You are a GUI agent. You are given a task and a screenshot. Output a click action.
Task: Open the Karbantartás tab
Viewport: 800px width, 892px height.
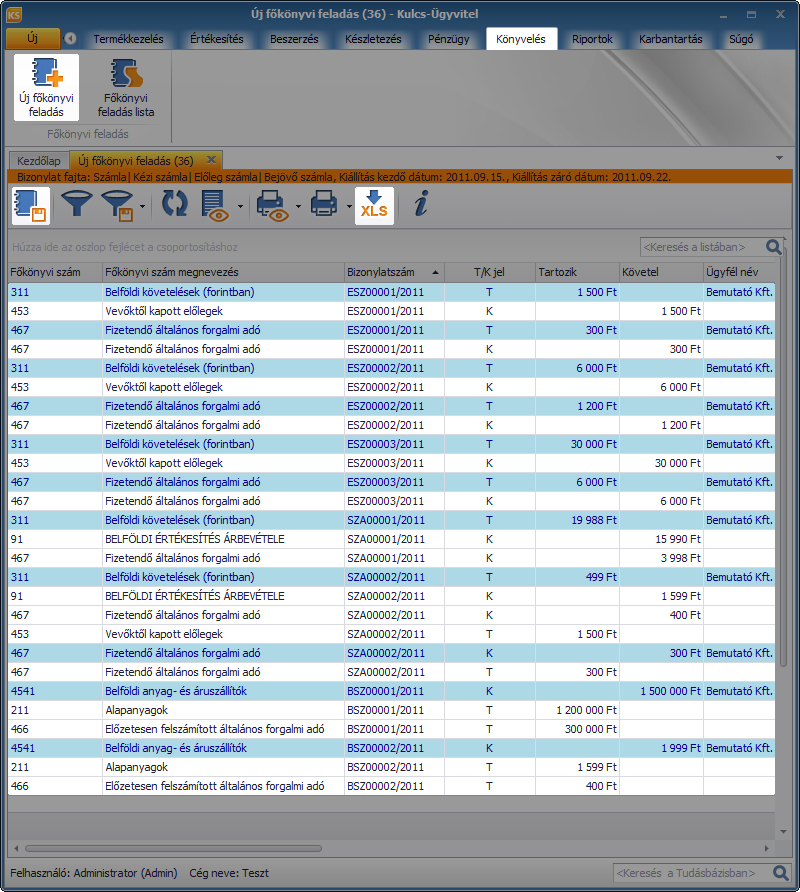pos(671,39)
